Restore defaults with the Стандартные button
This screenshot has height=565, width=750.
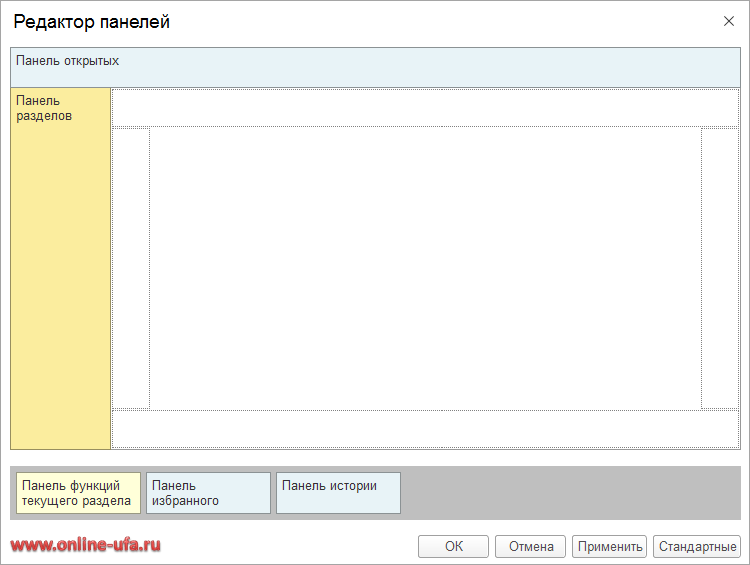pyautogui.click(x=697, y=547)
